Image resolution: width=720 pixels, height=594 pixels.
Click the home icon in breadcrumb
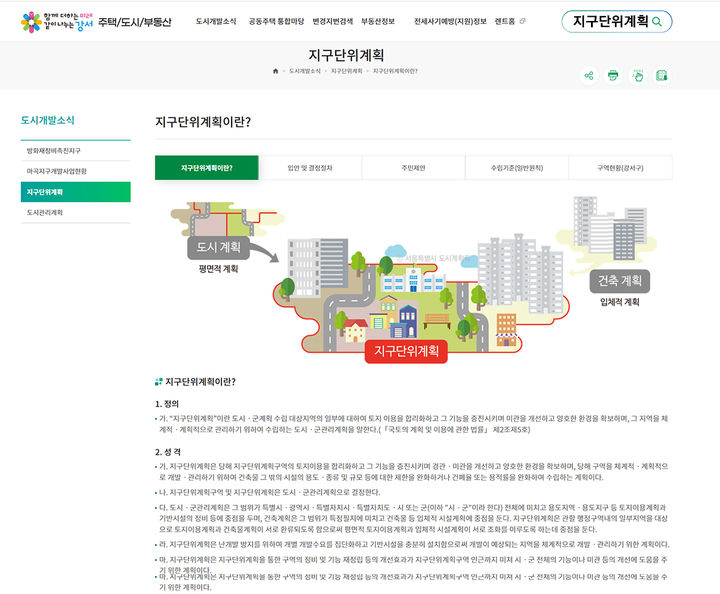pos(275,71)
